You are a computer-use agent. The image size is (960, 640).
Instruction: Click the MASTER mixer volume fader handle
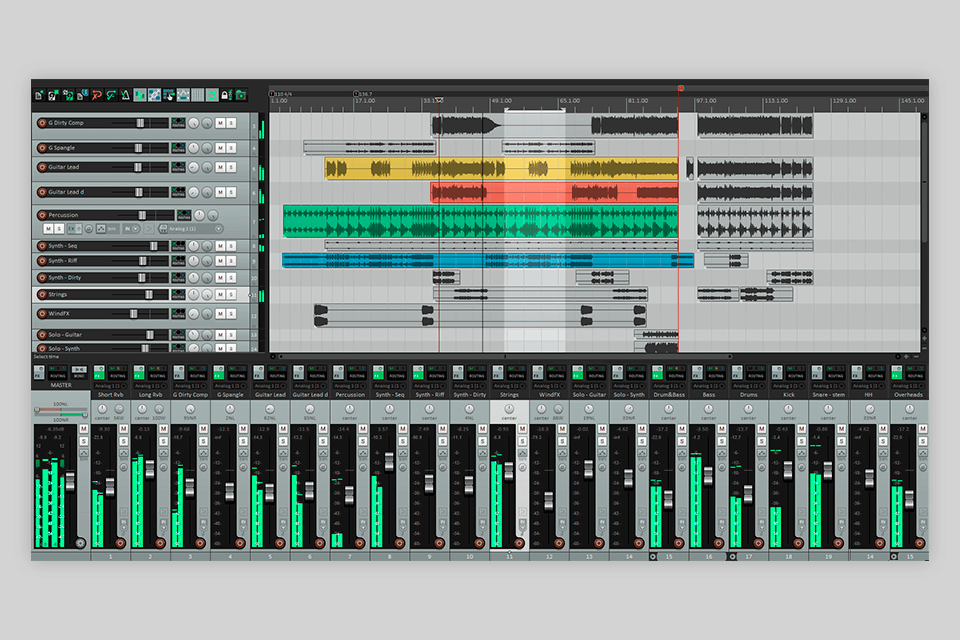[70, 481]
